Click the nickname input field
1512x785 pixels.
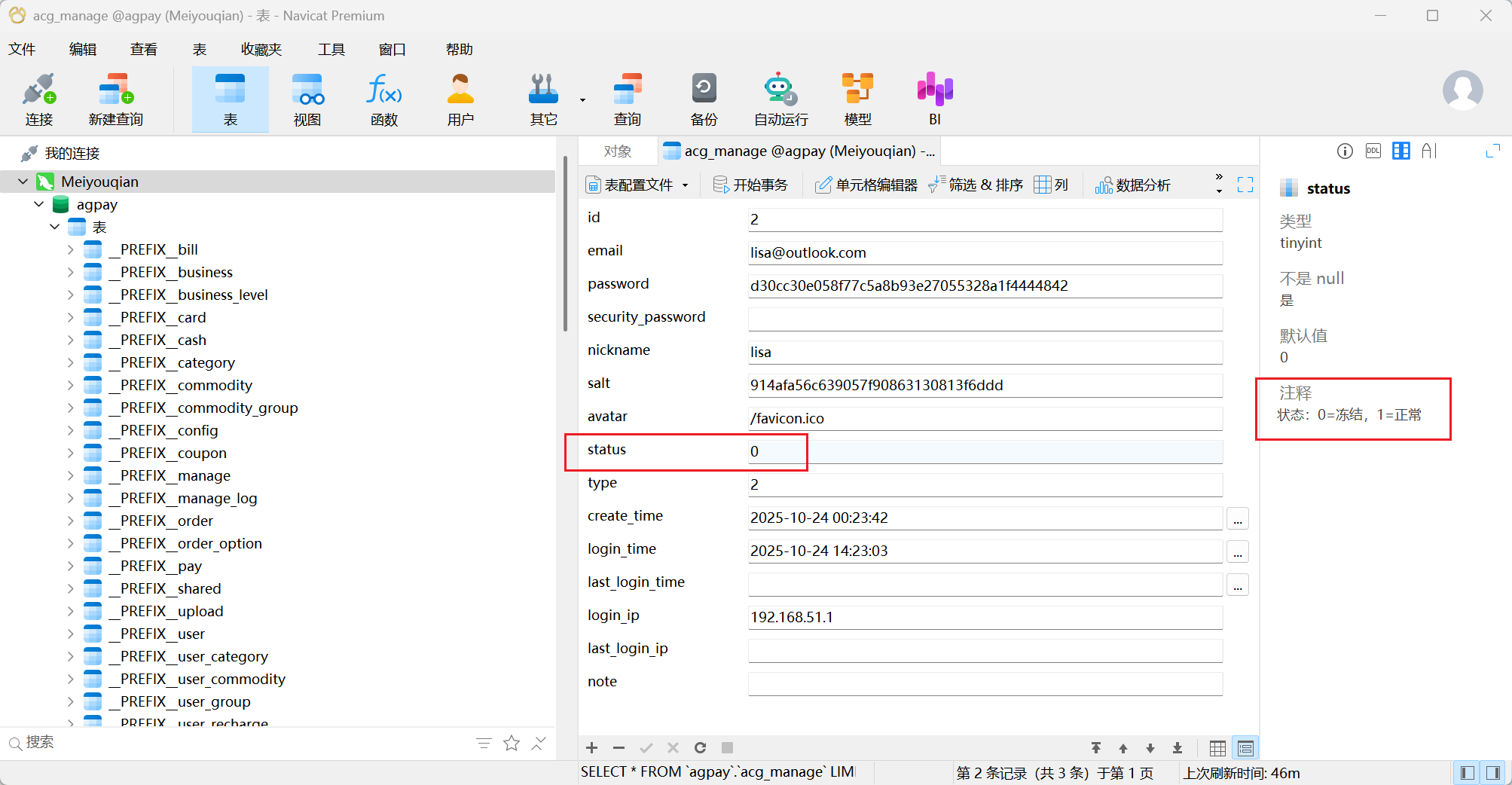coord(985,352)
